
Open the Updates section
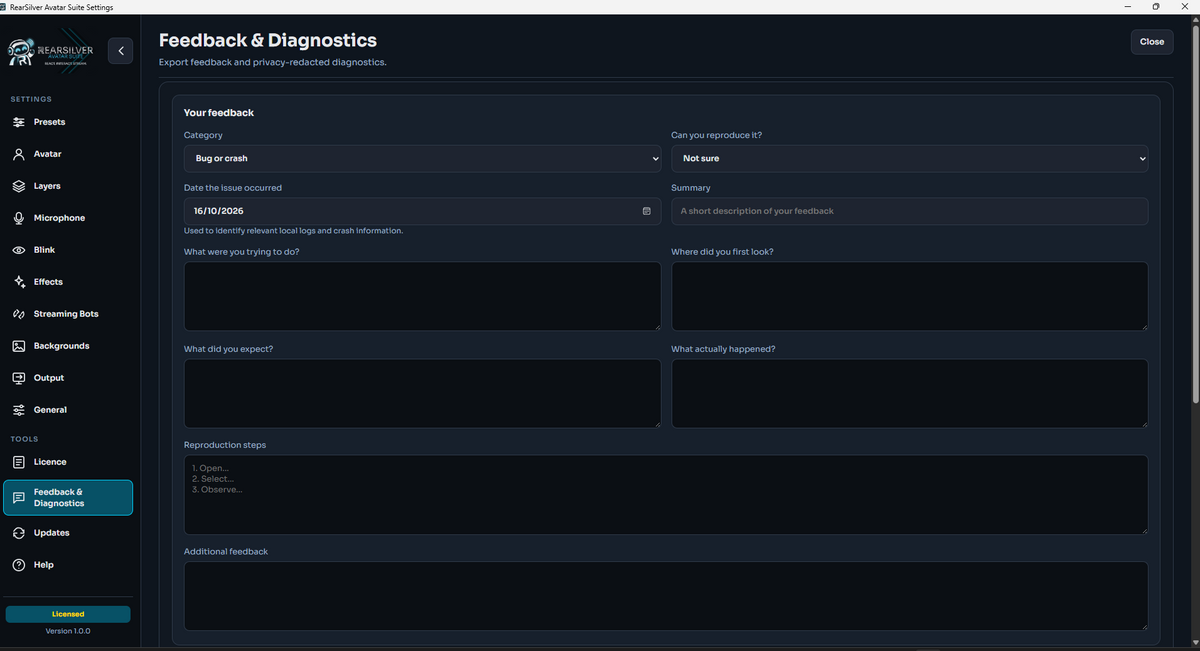[x=68, y=533]
